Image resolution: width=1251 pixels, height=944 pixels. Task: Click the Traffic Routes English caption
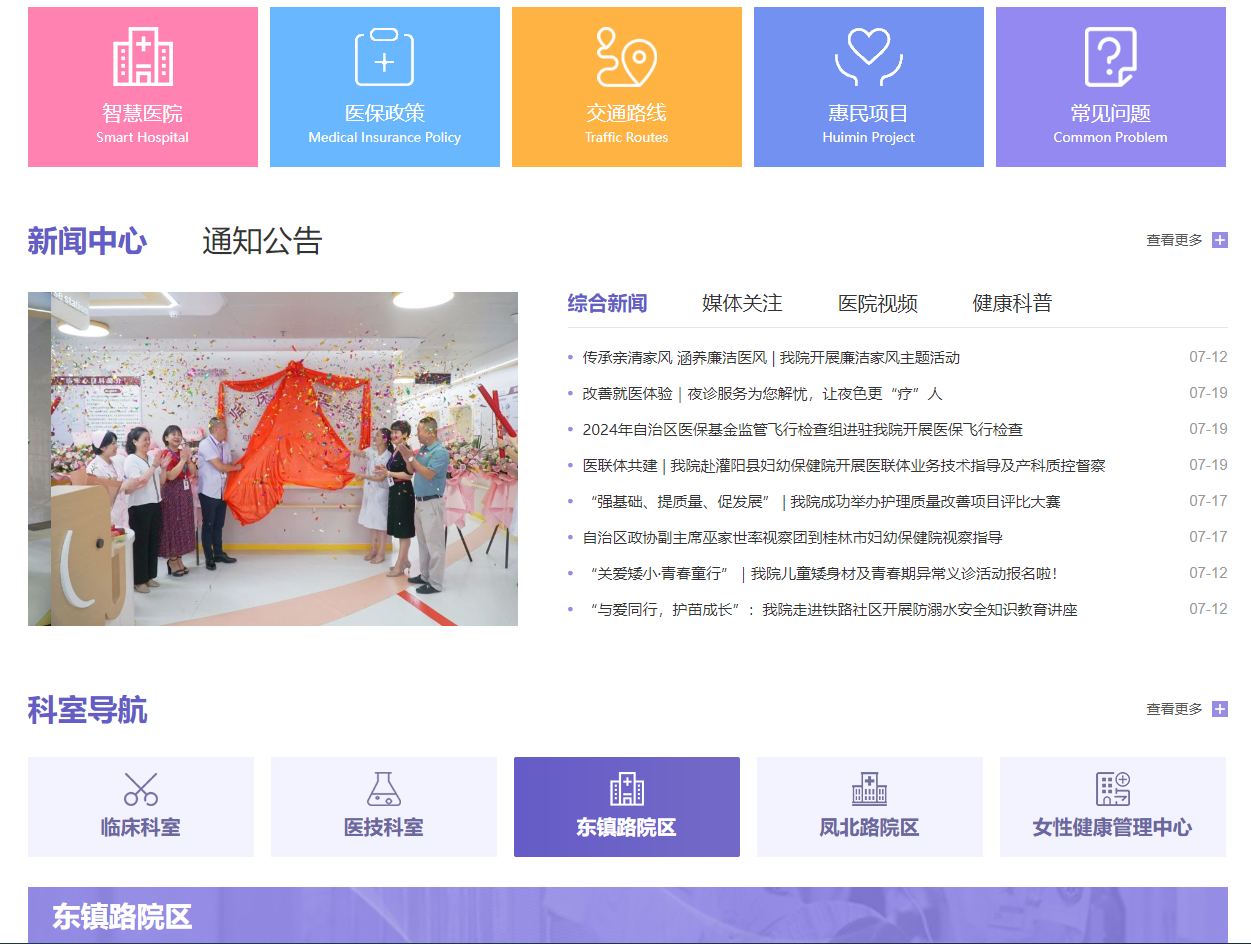click(627, 138)
